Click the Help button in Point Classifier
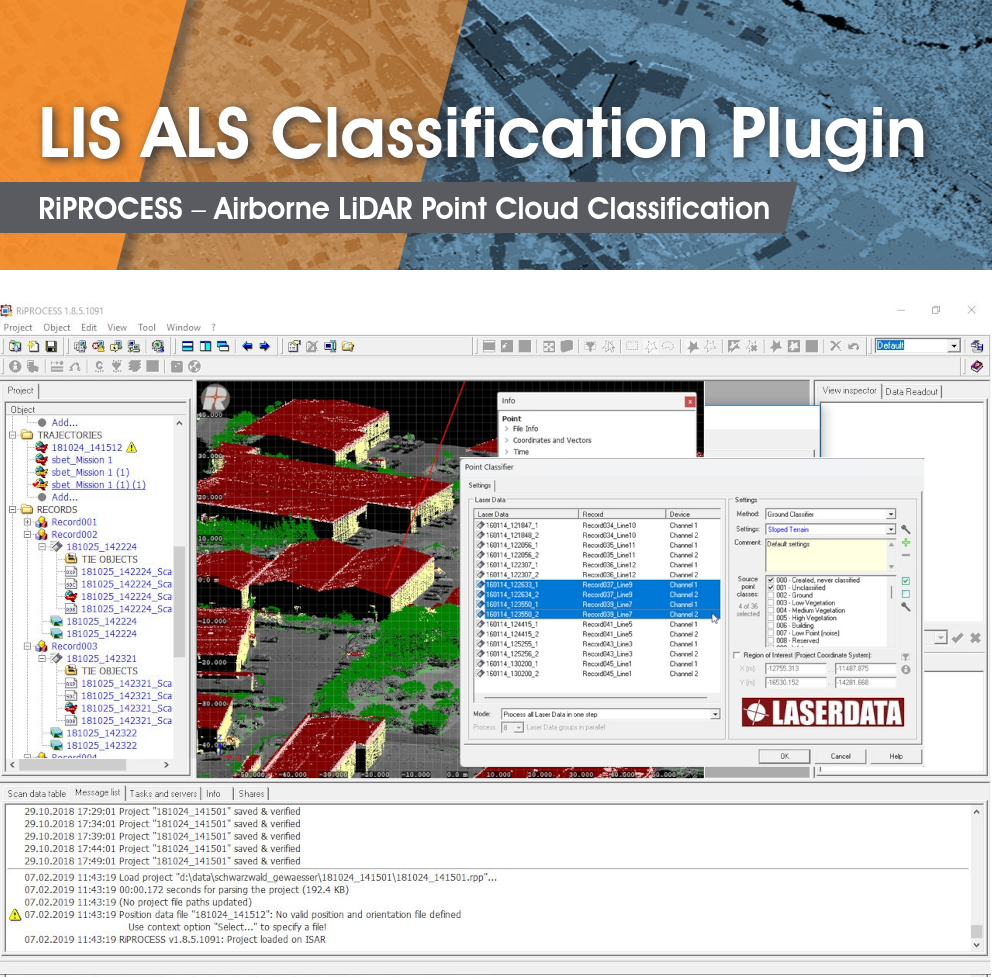The height and width of the screenshot is (977, 992). click(896, 756)
